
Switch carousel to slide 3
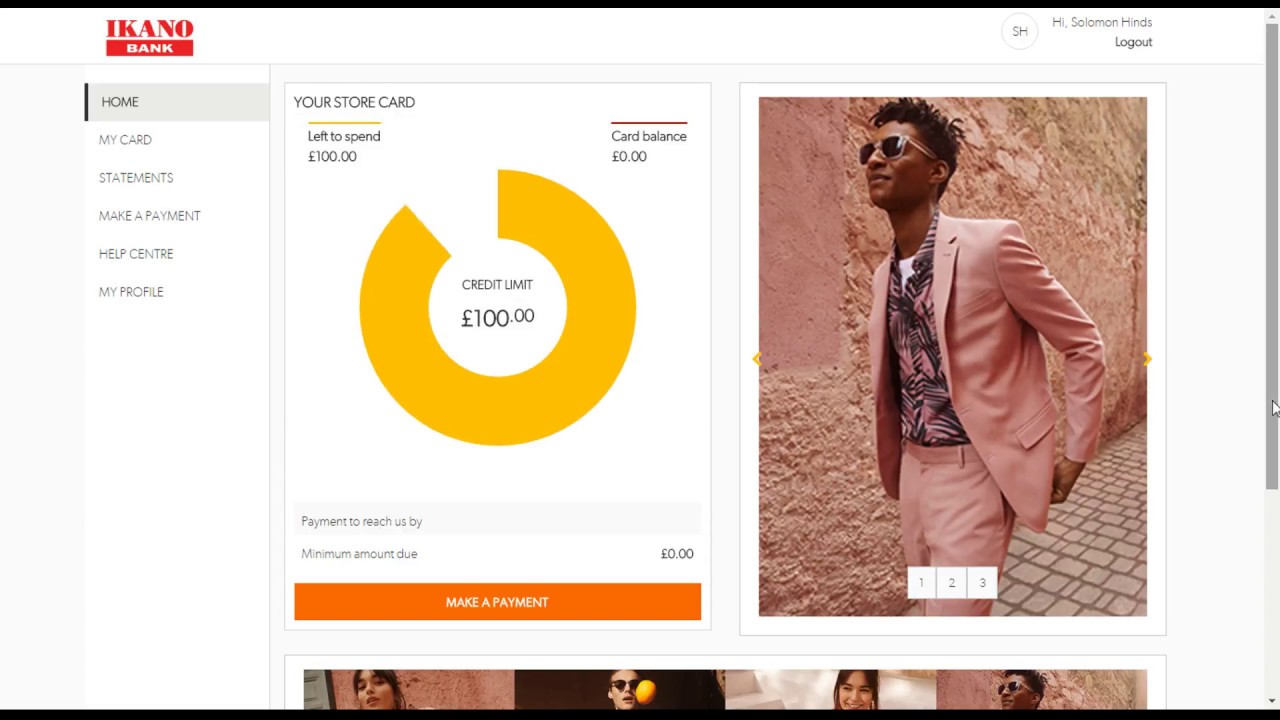982,583
